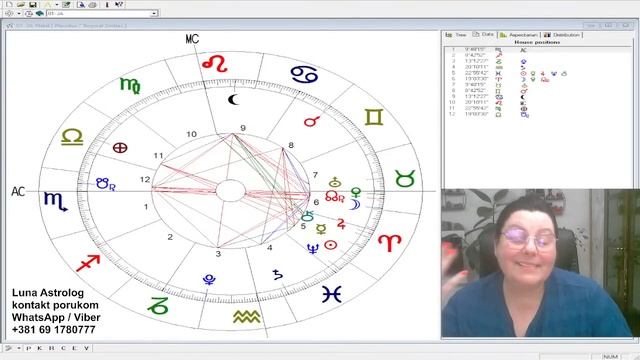Expand the arrow beside the gear icon
This screenshot has height=360, width=640.
click(x=19, y=13)
